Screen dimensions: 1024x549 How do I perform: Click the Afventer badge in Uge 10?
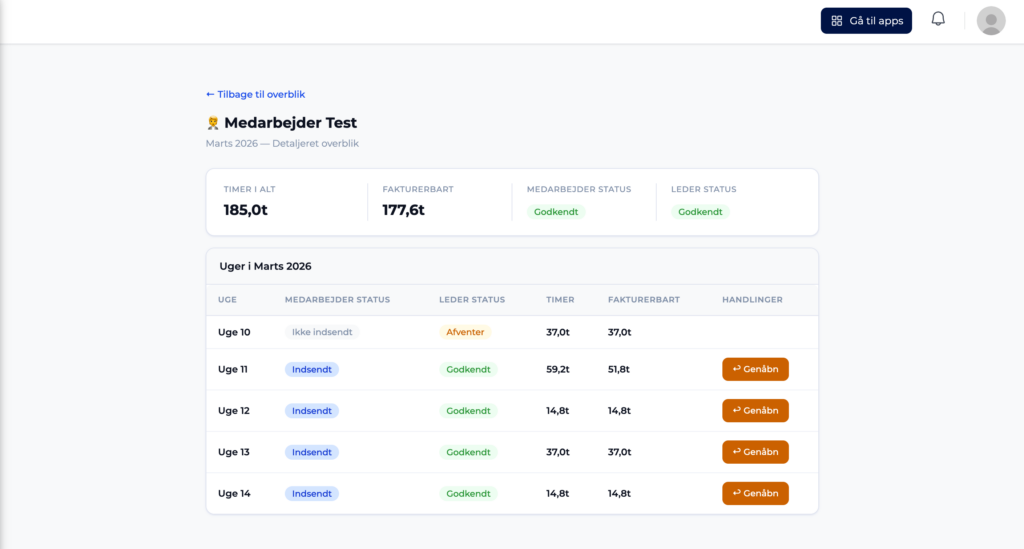465,332
